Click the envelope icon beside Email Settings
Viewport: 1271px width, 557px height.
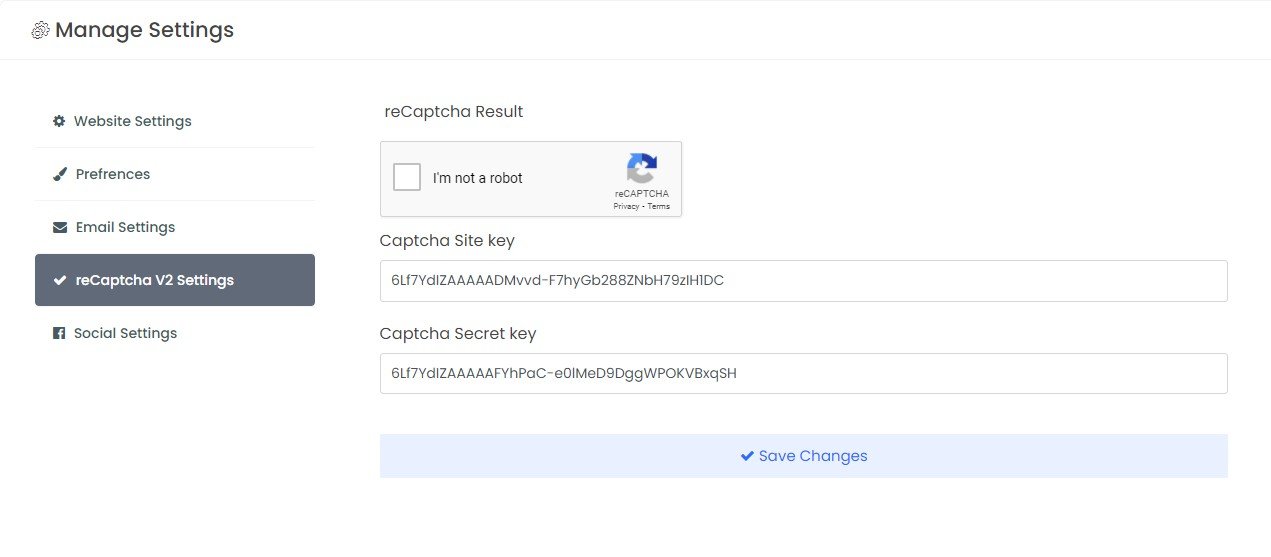point(60,227)
